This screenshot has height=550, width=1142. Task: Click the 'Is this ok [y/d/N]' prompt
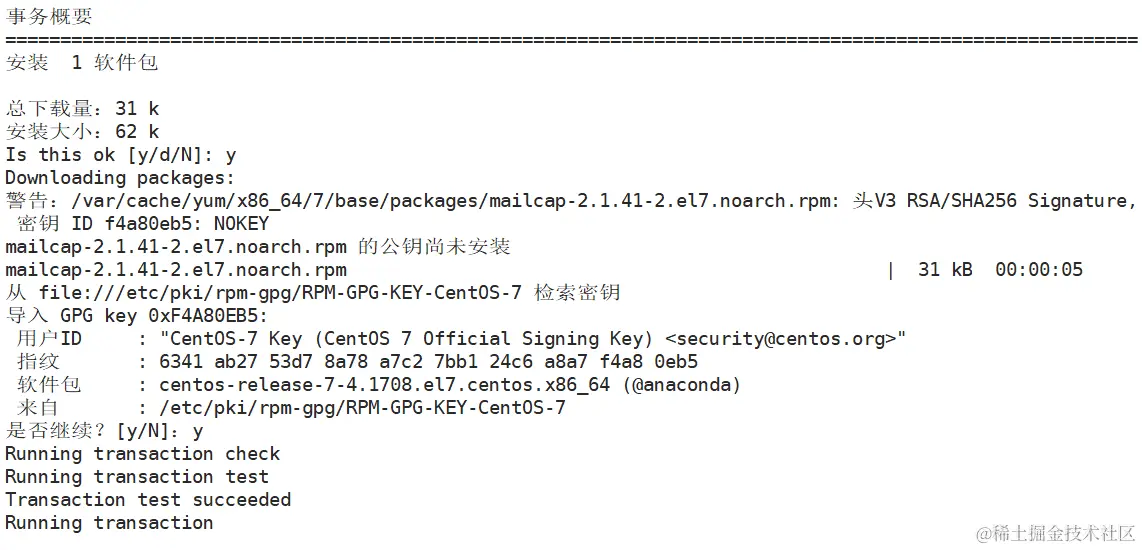[x=120, y=155]
